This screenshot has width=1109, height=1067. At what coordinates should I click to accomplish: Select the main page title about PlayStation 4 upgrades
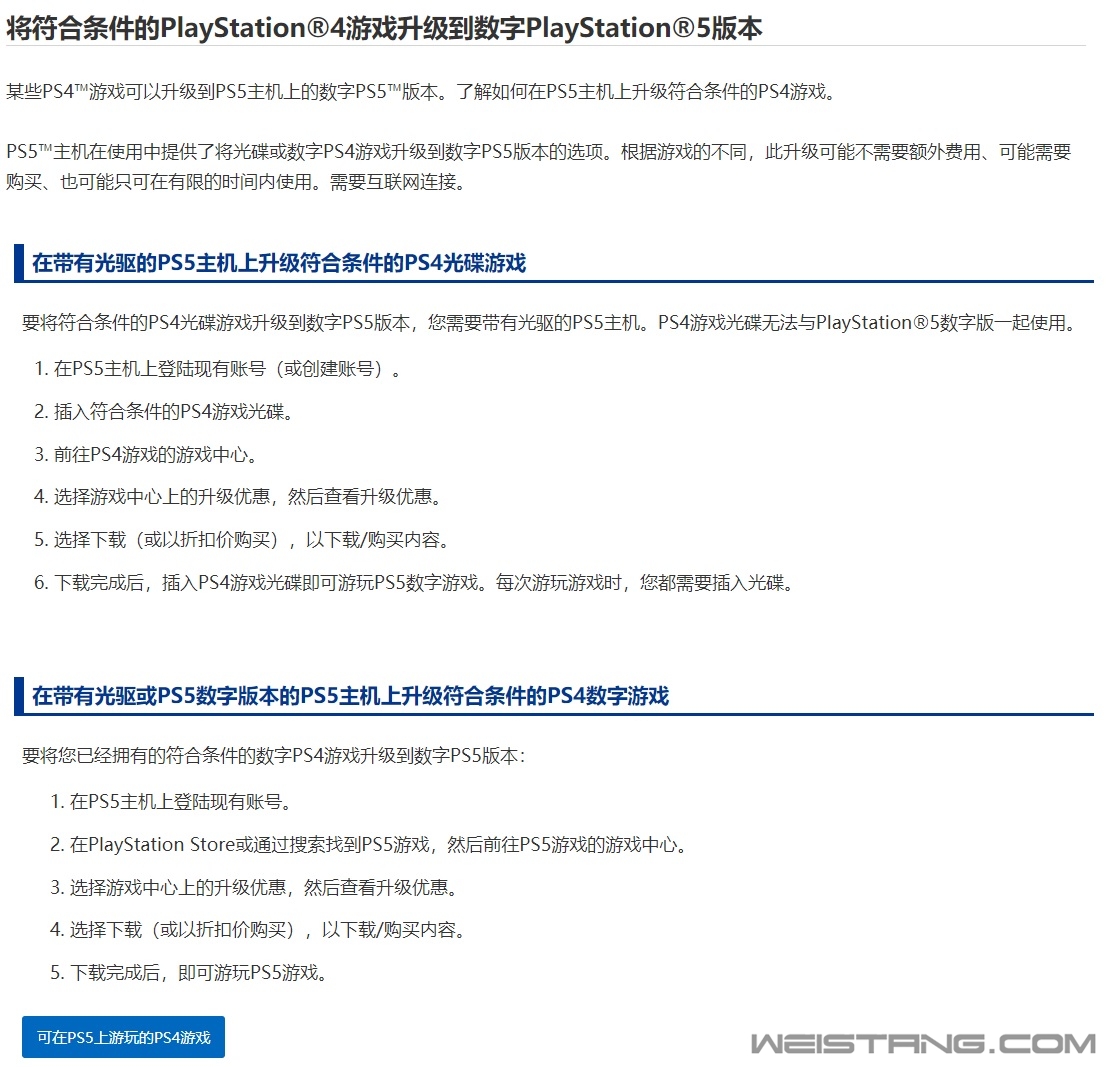[380, 27]
